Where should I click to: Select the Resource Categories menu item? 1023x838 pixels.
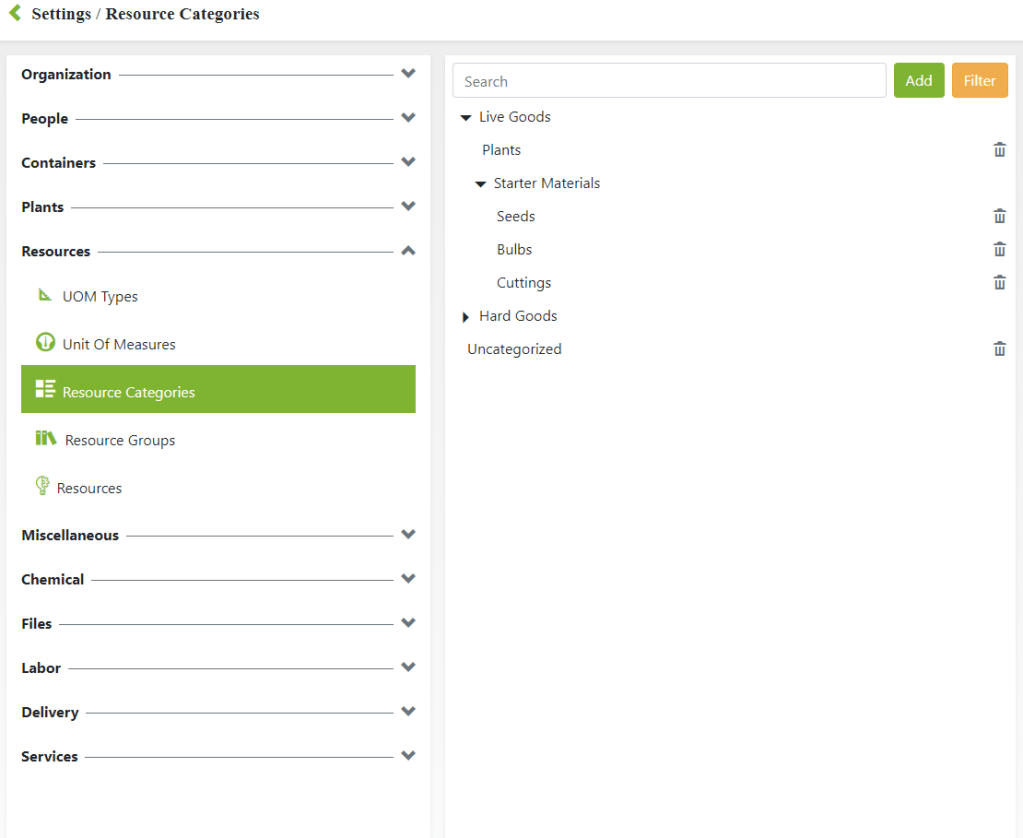[x=218, y=390]
